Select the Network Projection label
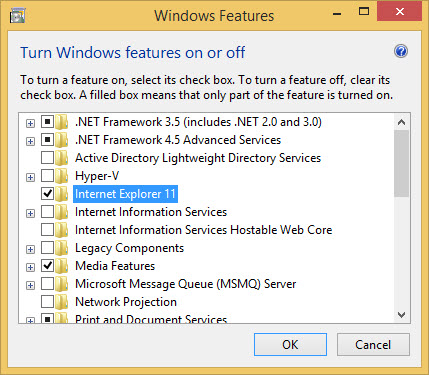The height and width of the screenshot is (375, 429). coord(126,302)
